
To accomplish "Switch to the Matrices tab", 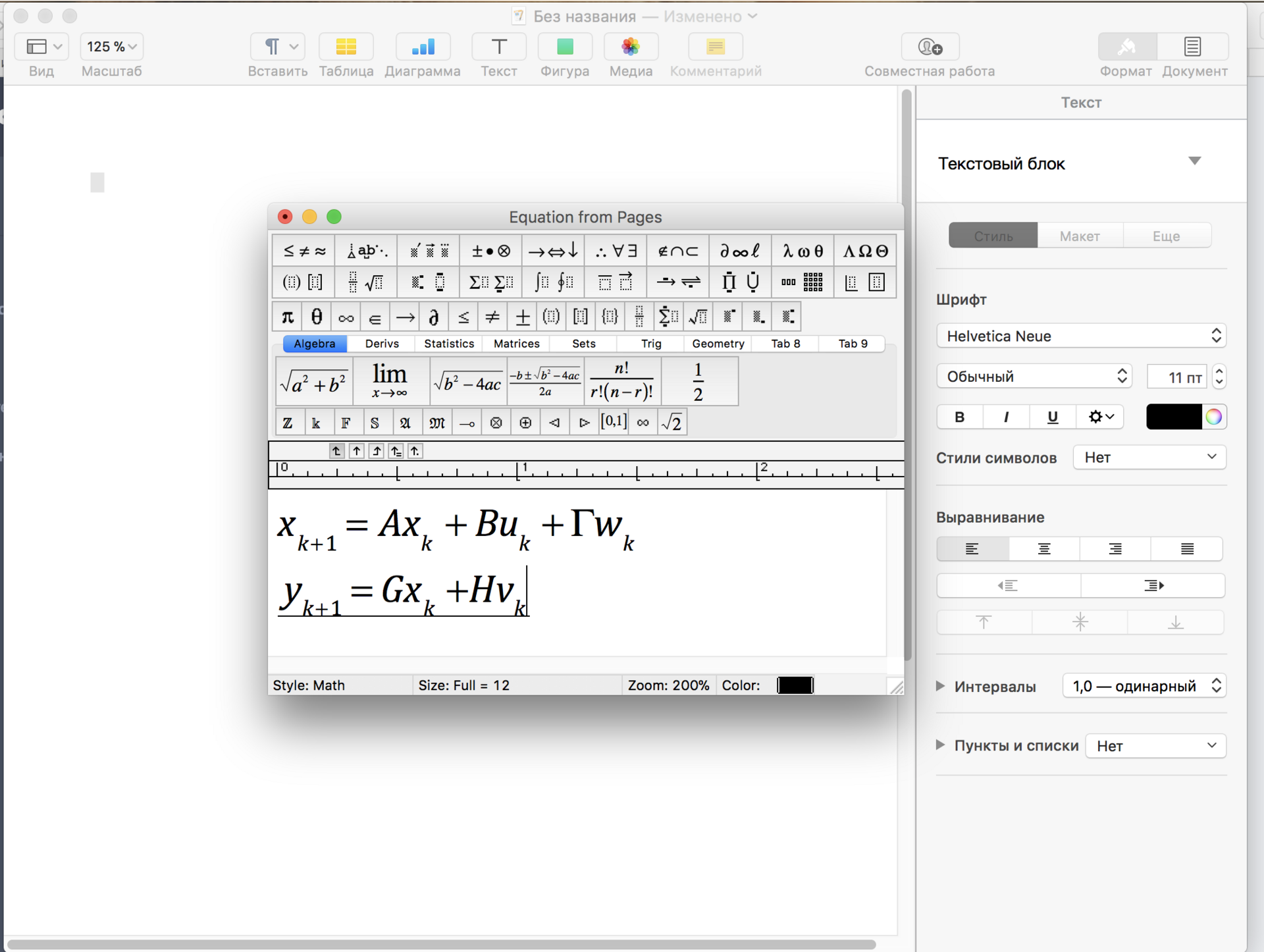I will coord(517,344).
